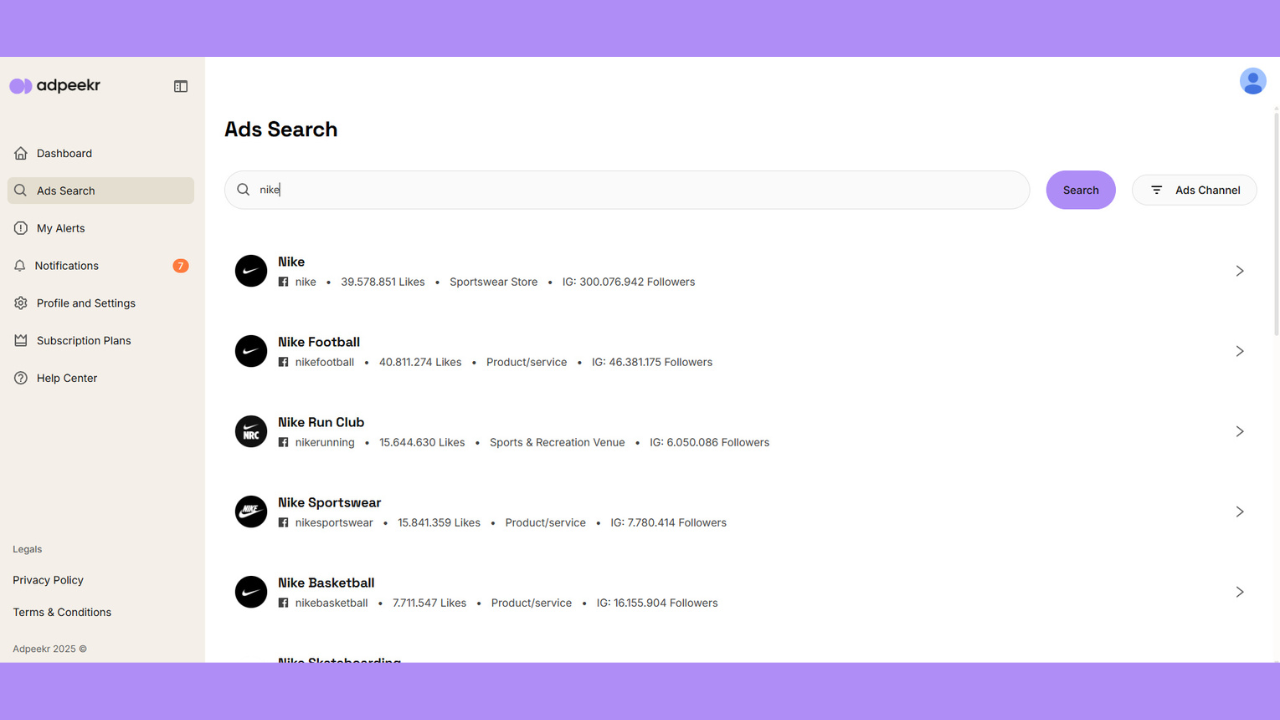Expand the Nike Basketball row

1240,592
